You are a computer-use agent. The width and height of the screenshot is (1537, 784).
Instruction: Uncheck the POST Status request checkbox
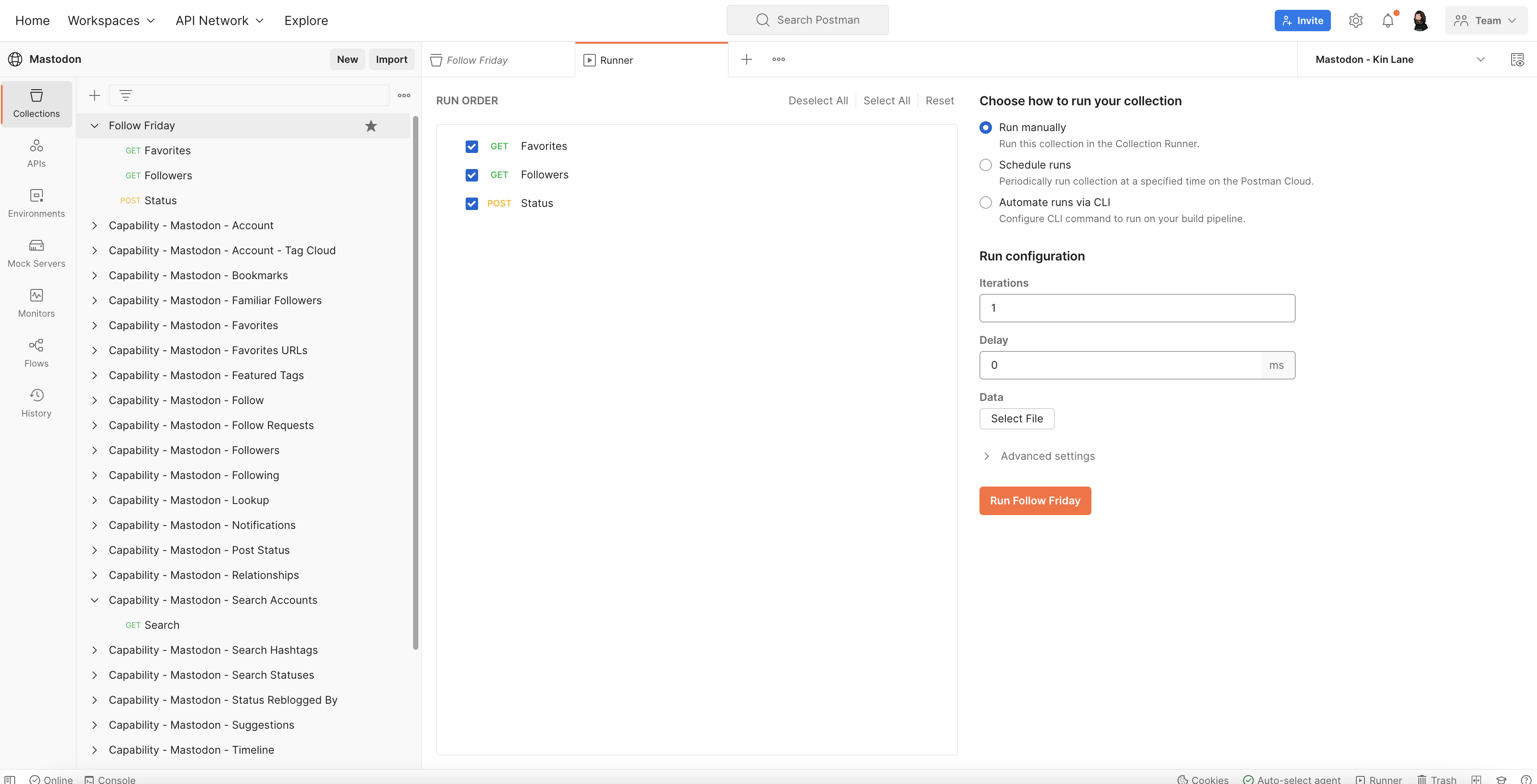pos(471,203)
